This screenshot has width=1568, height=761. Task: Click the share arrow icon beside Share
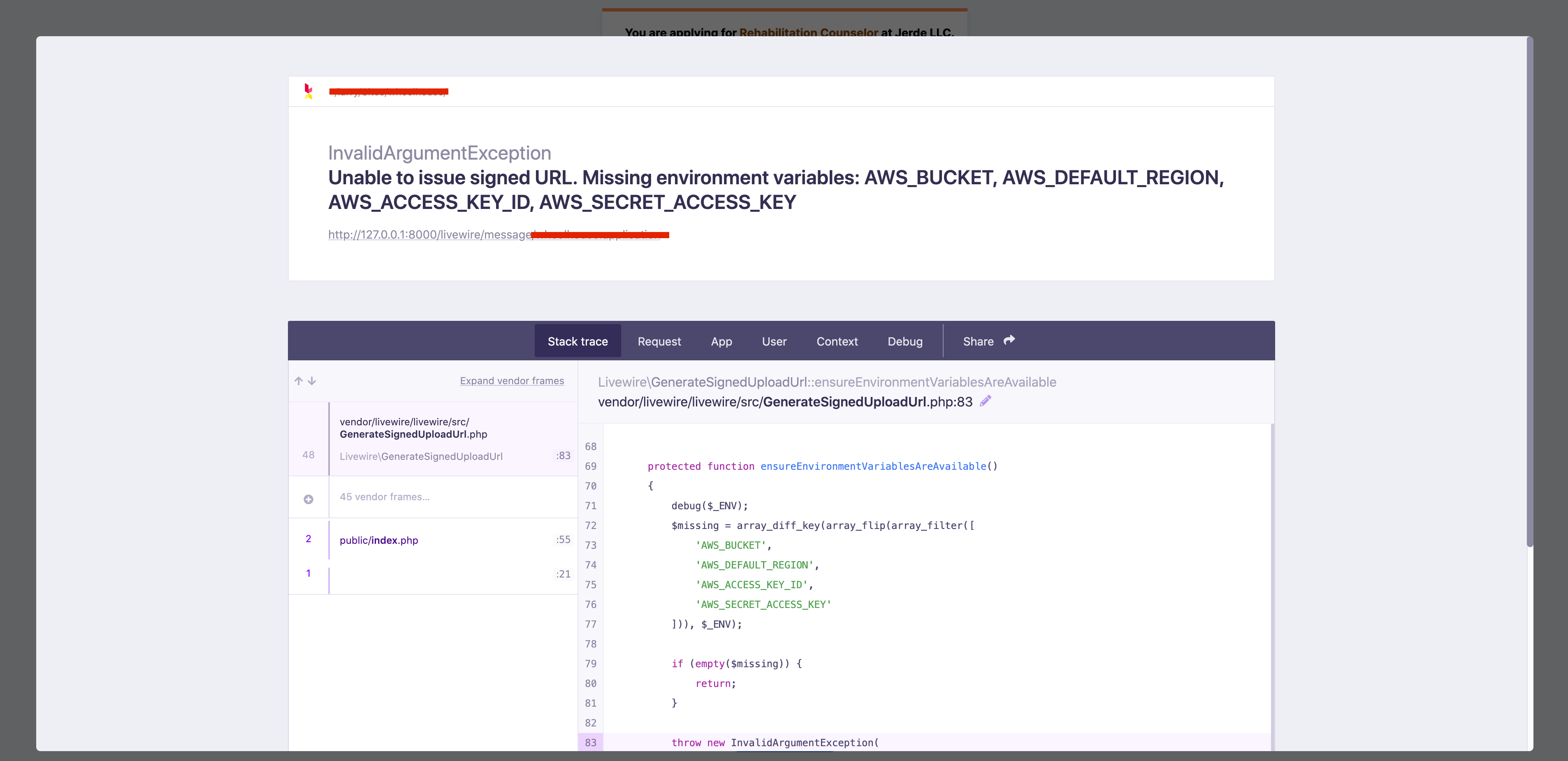[1009, 340]
